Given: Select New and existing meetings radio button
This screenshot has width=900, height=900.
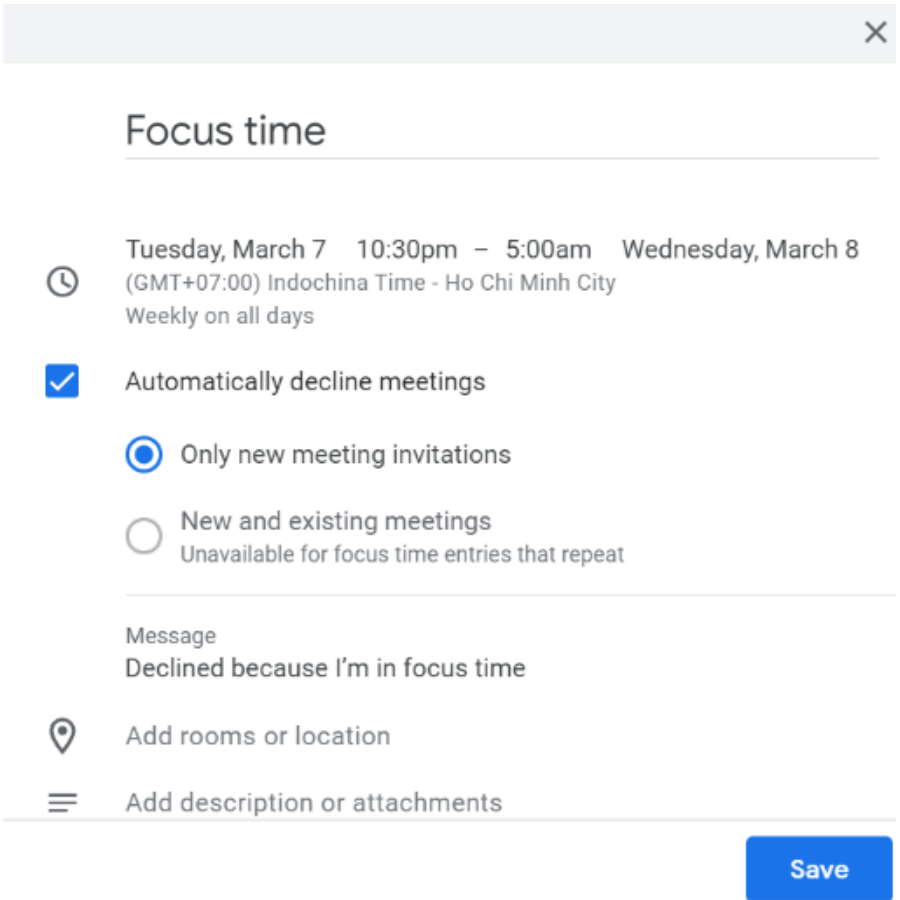Looking at the screenshot, I should tap(144, 537).
